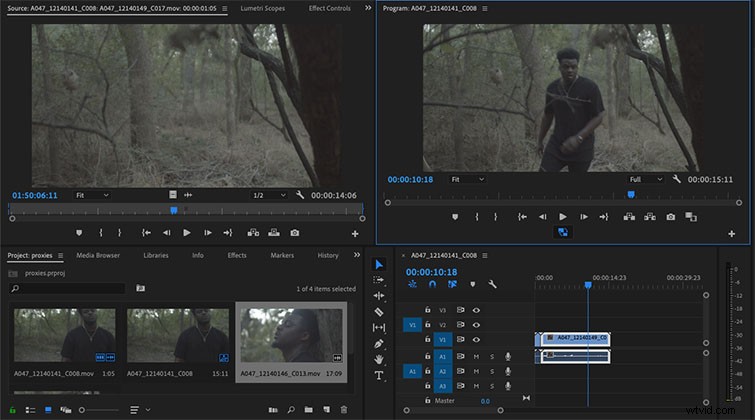Toggle lock on track V2
The width and height of the screenshot is (755, 420).
pyautogui.click(x=428, y=324)
